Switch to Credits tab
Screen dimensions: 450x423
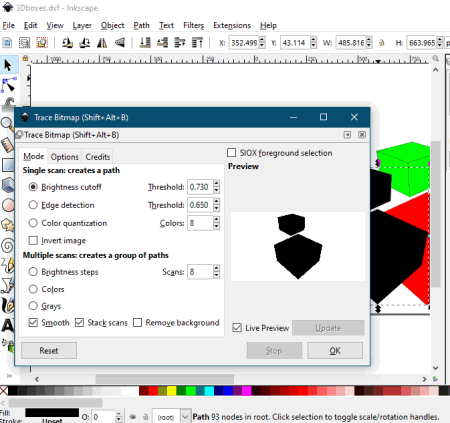97,157
